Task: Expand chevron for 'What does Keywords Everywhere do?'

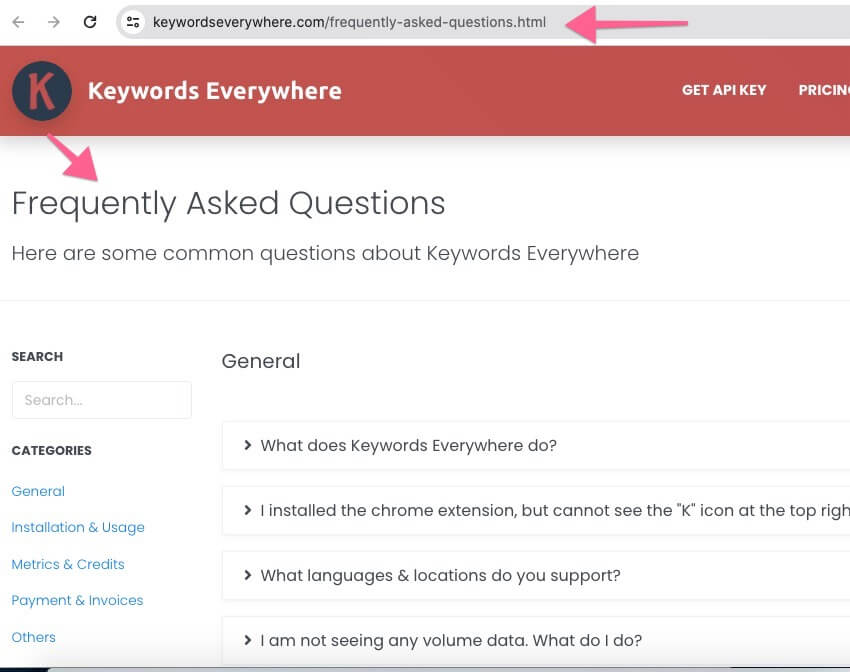Action: click(248, 445)
